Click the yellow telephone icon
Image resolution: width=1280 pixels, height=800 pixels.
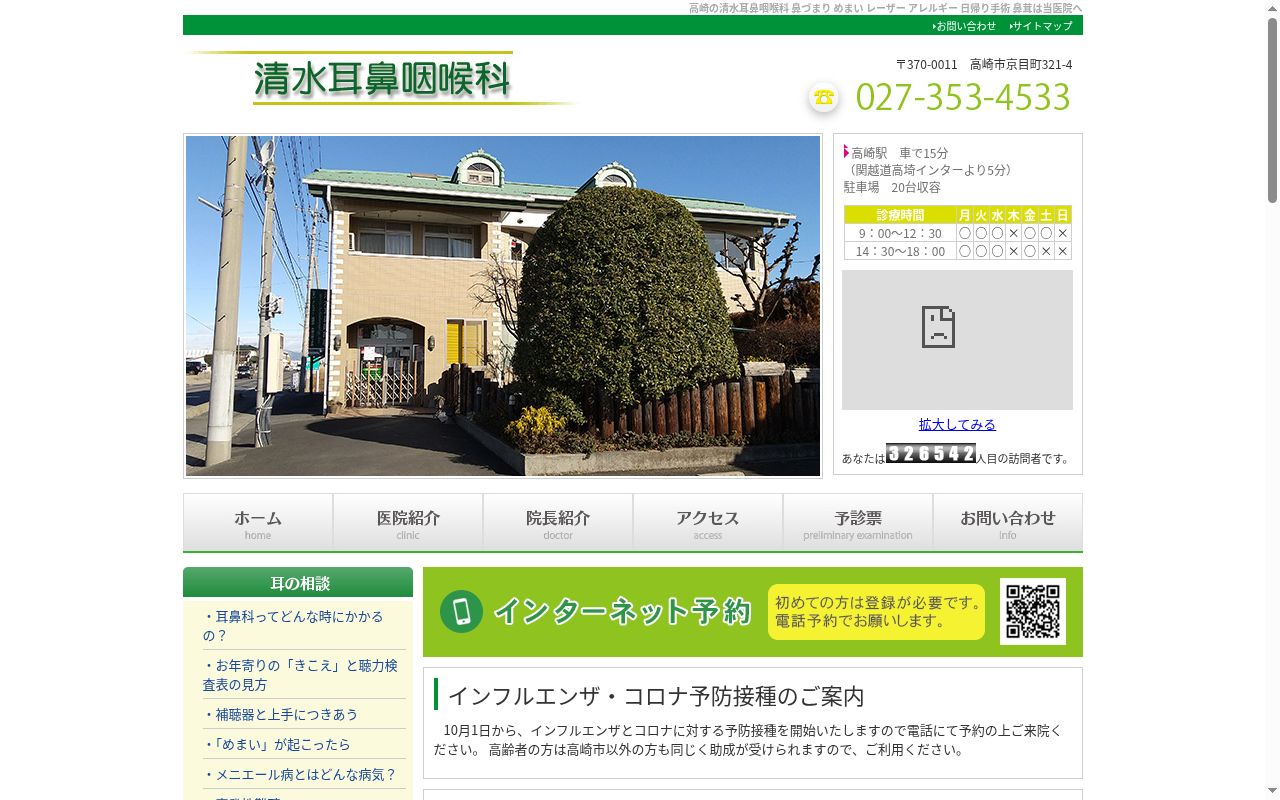coord(824,97)
